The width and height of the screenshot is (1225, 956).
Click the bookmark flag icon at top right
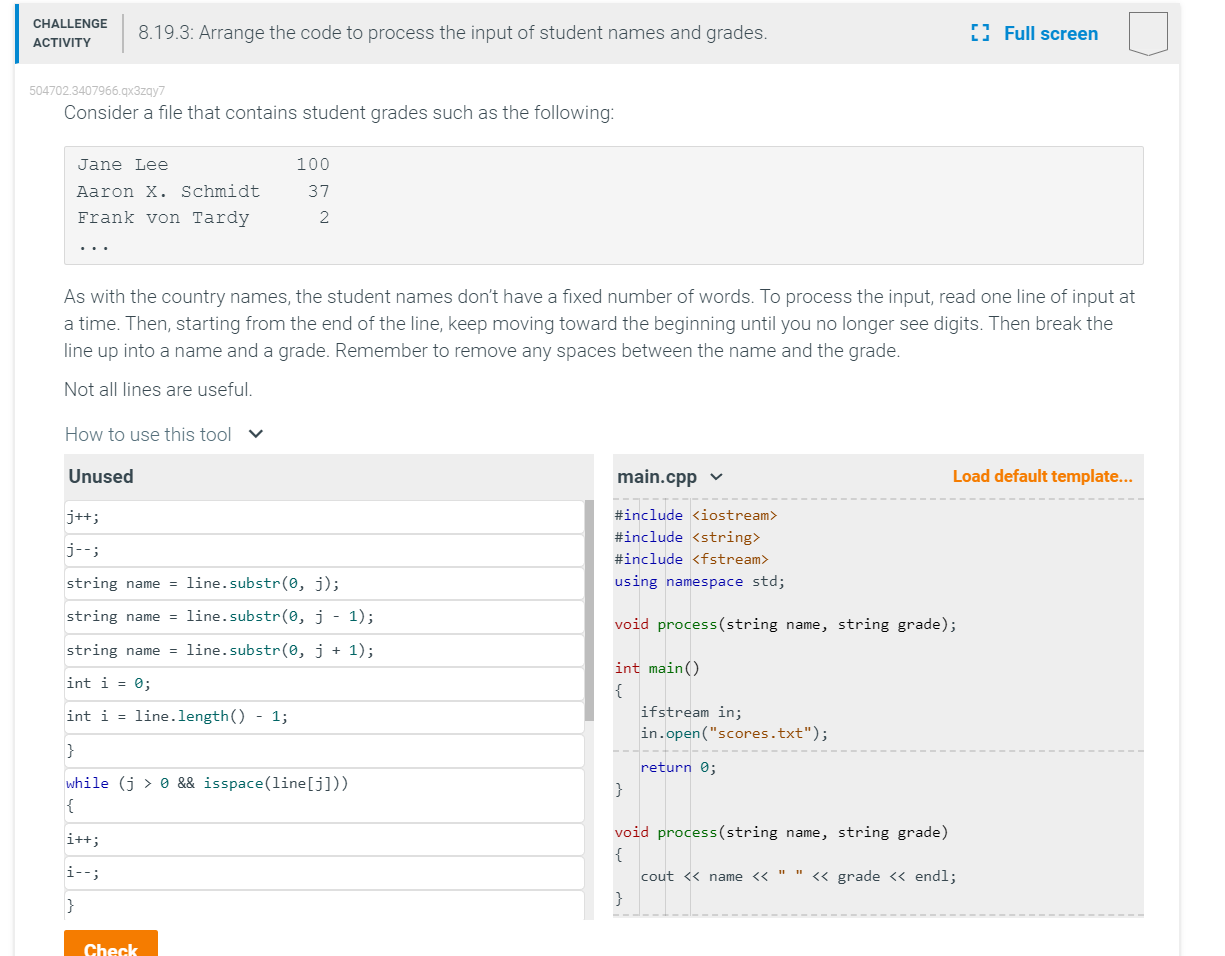[x=1148, y=33]
